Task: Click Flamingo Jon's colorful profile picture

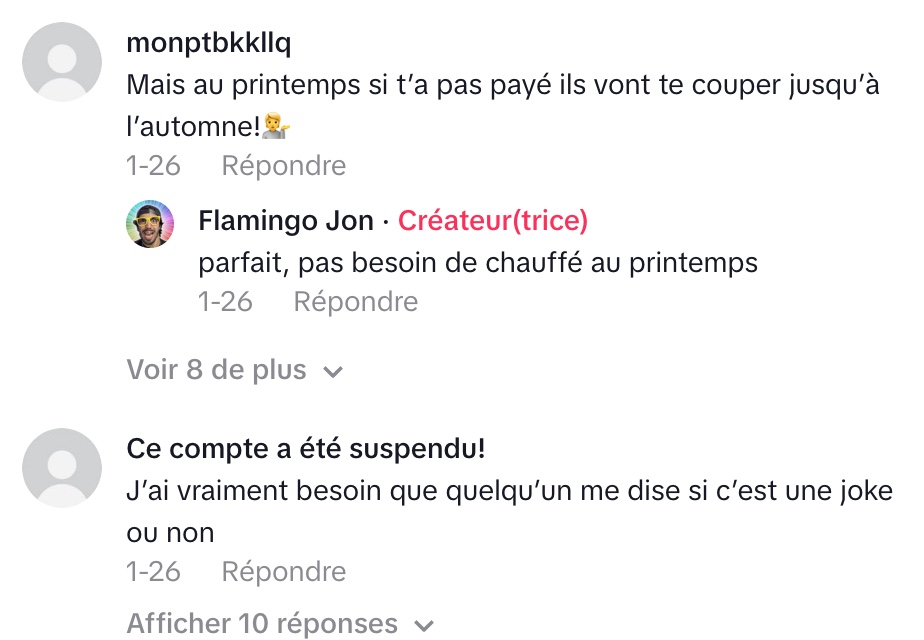Action: 150,223
